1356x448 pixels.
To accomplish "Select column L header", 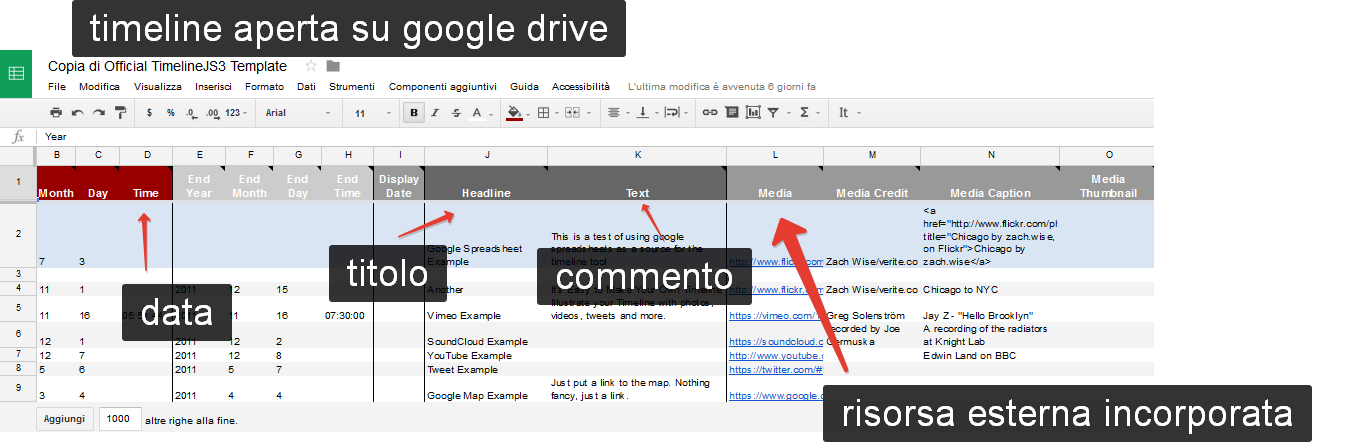I will 775,155.
